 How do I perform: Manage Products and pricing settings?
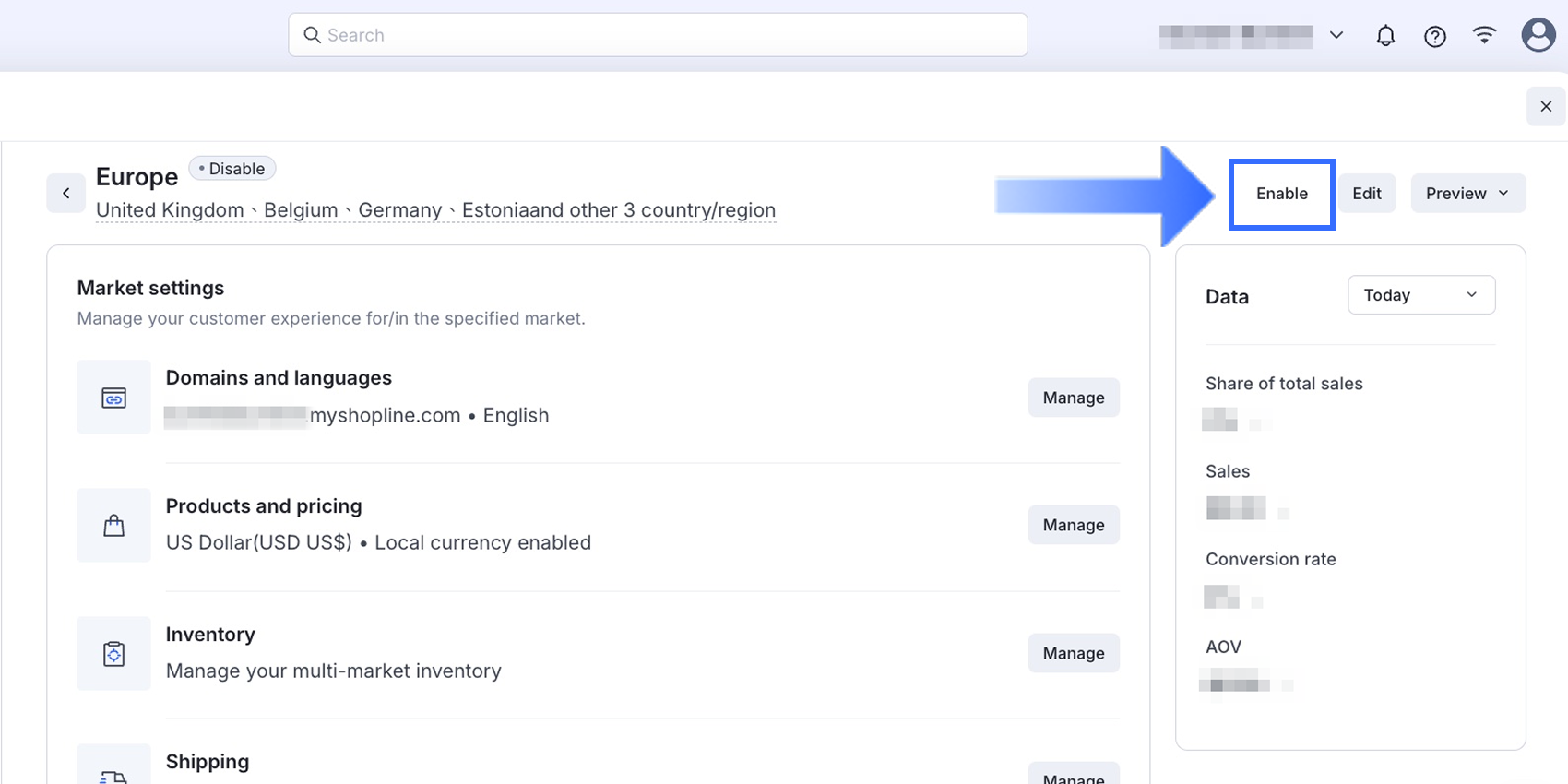tap(1074, 525)
